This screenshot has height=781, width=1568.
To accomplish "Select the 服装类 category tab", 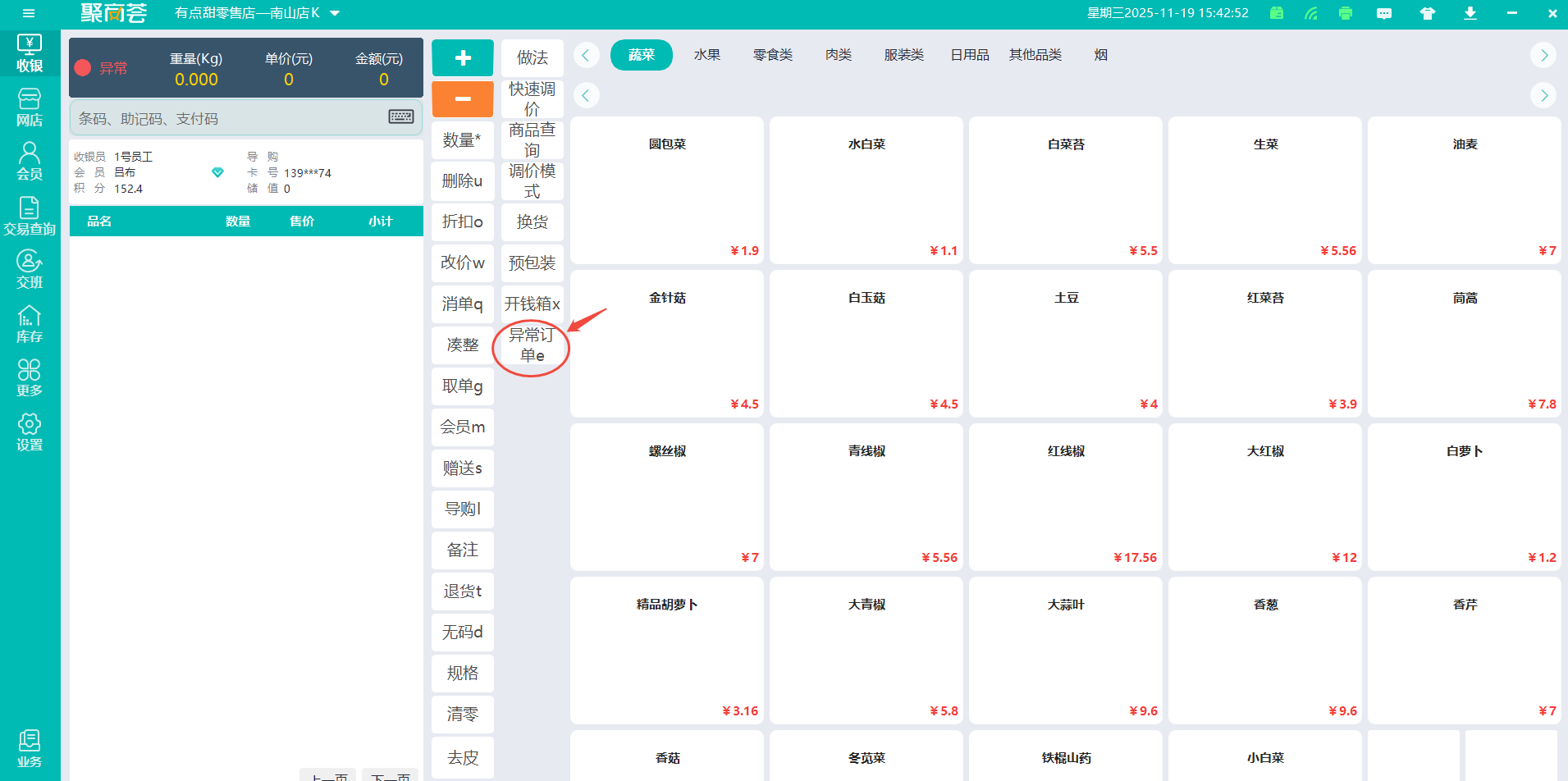I will click(x=904, y=55).
